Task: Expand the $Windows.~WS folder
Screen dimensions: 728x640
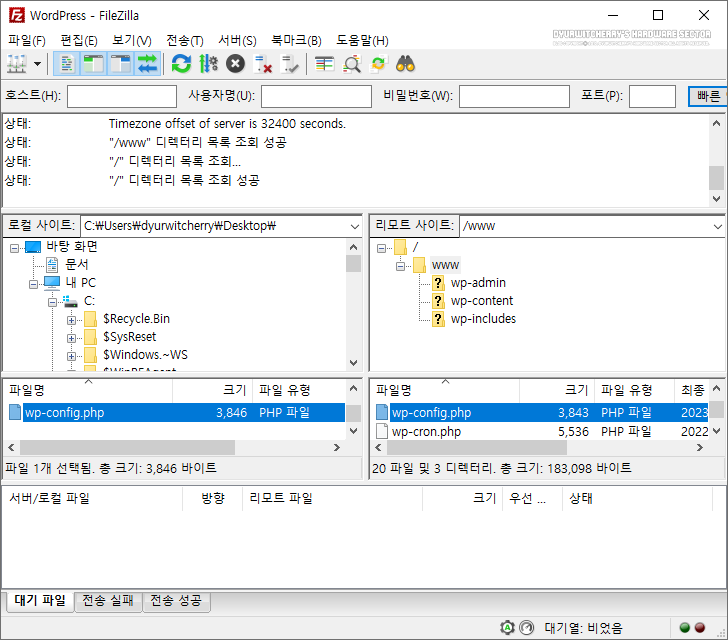Action: (x=71, y=356)
